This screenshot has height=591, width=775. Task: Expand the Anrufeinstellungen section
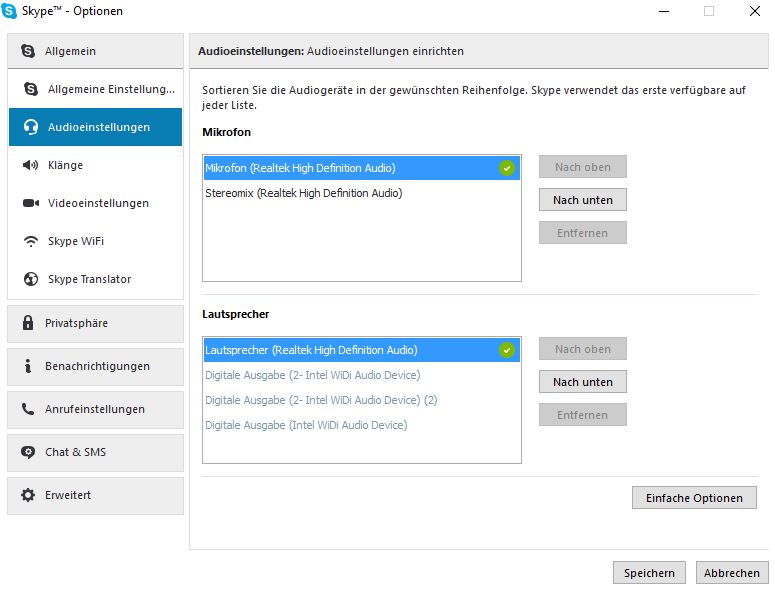click(95, 410)
